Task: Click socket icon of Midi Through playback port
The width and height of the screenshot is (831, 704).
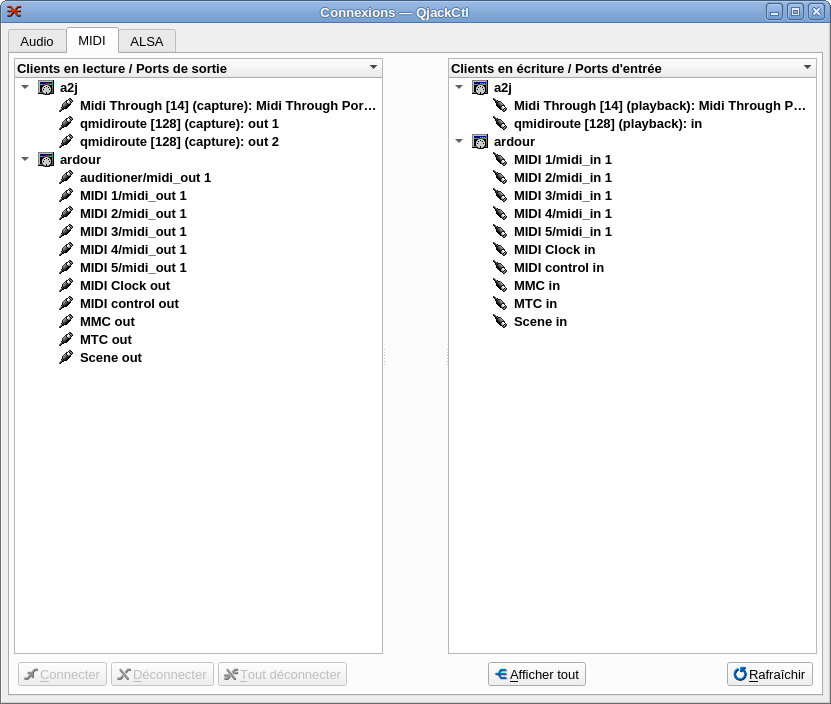Action: pyautogui.click(x=500, y=105)
